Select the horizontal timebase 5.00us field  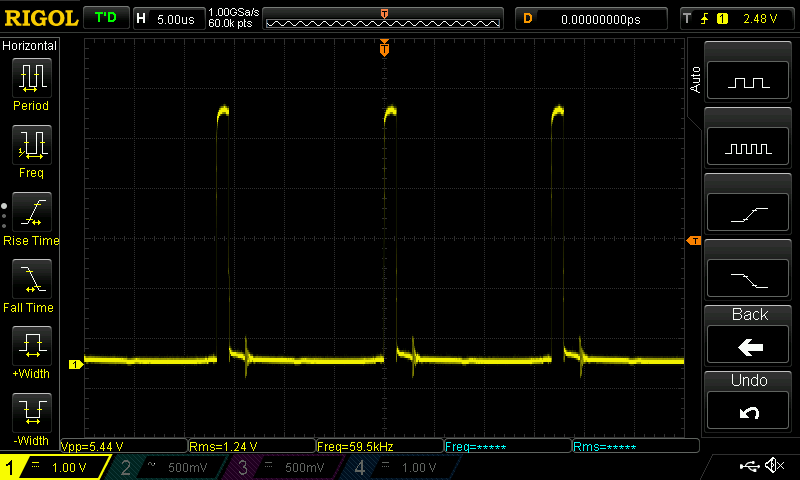169,19
